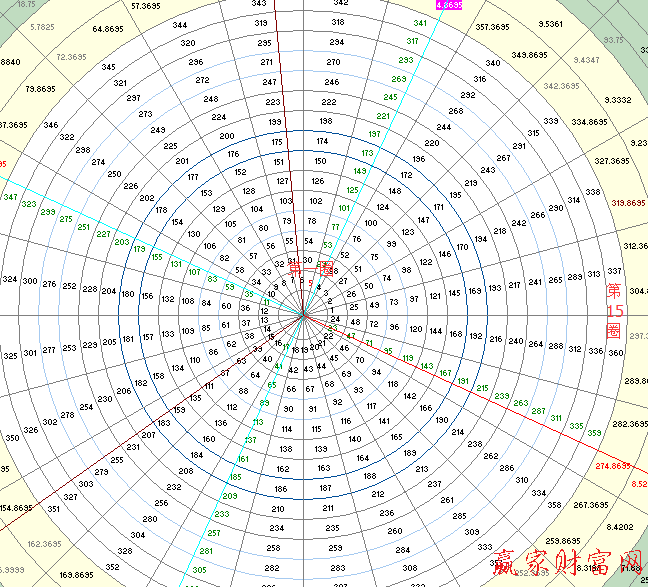This screenshot has height=587, width=648.
Task: Select cell 282 at the bottom
Action: [273, 567]
